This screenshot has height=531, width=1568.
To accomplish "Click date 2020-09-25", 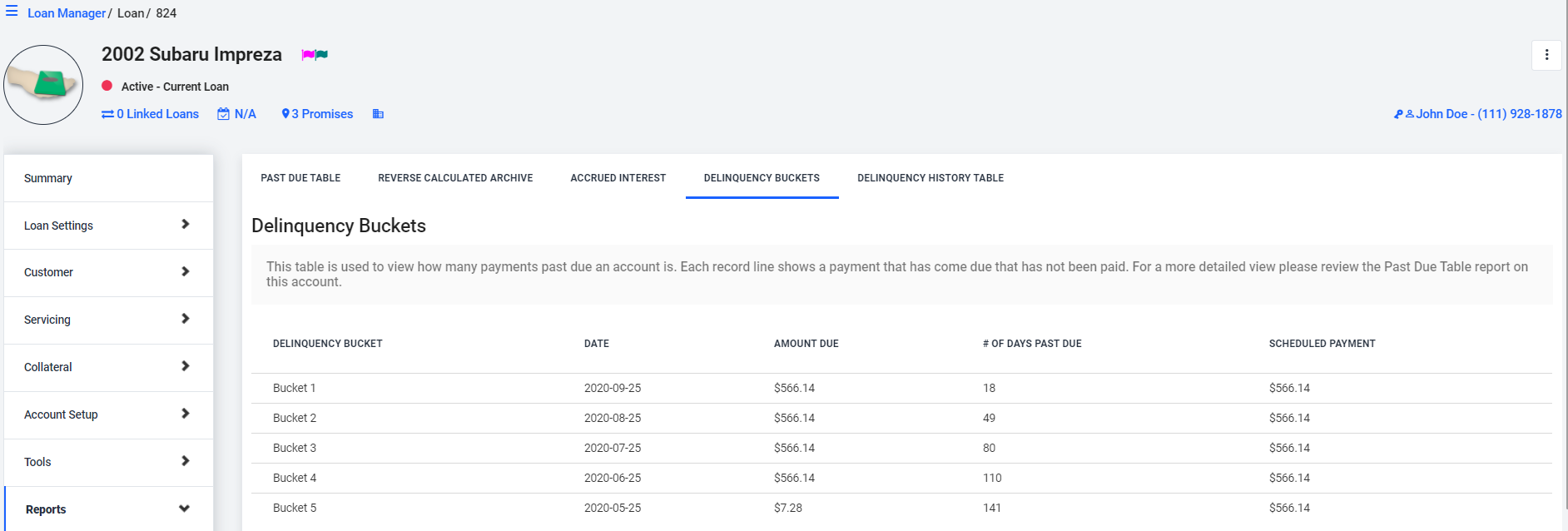I will (x=613, y=388).
